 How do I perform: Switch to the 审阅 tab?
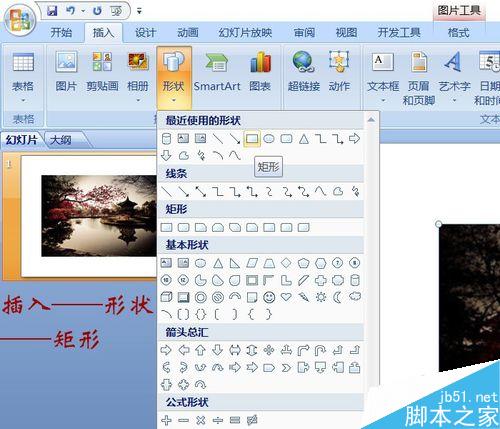pyautogui.click(x=304, y=33)
